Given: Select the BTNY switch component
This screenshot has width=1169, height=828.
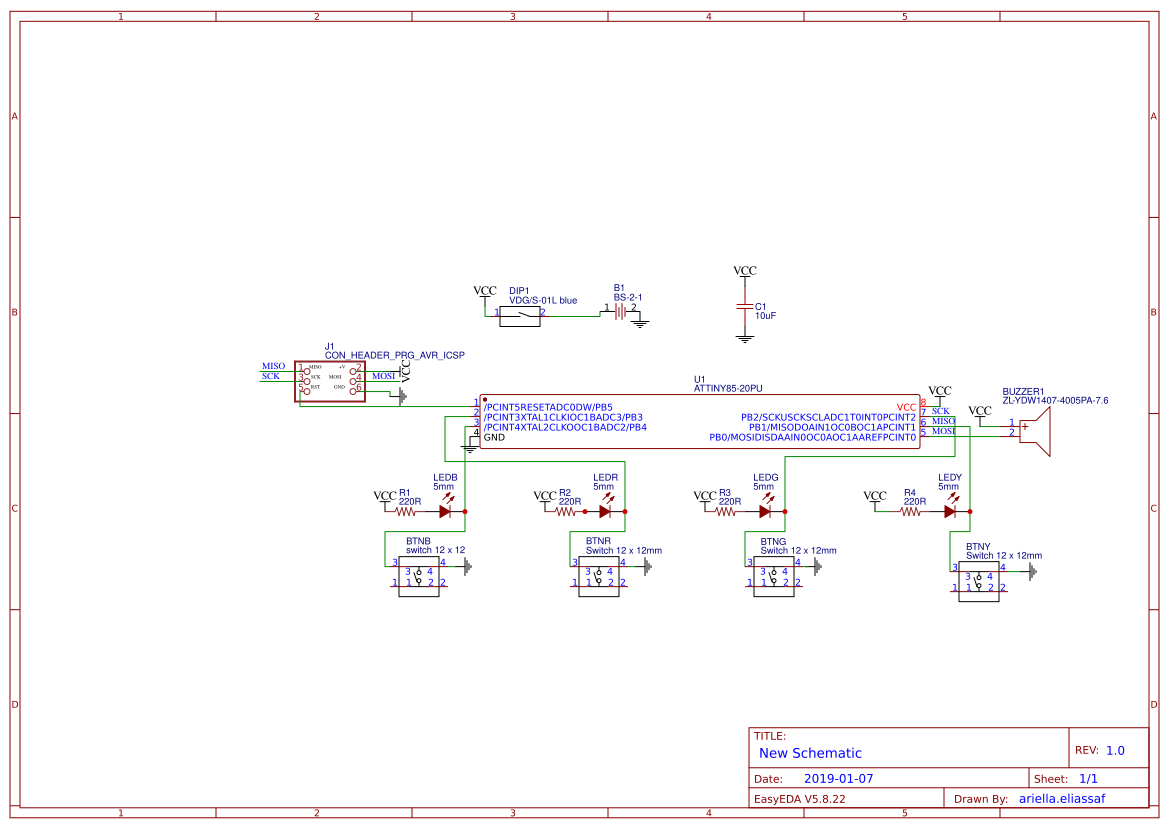Looking at the screenshot, I should point(979,582).
